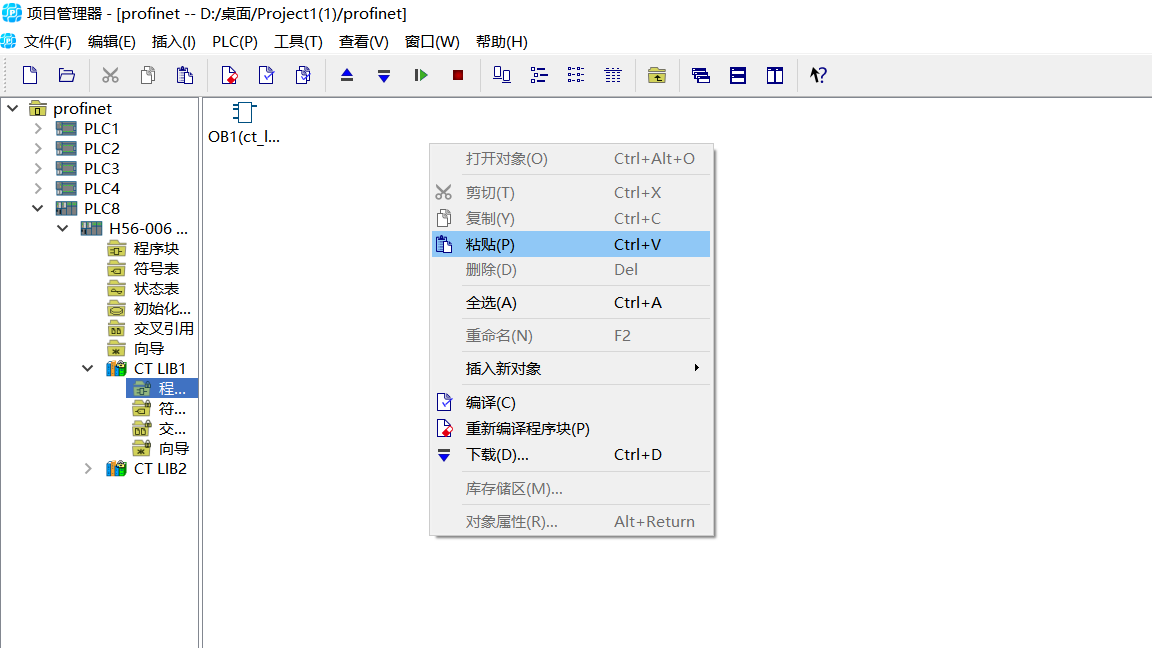Click the Tile horizontally toolbar icon

pyautogui.click(x=738, y=75)
